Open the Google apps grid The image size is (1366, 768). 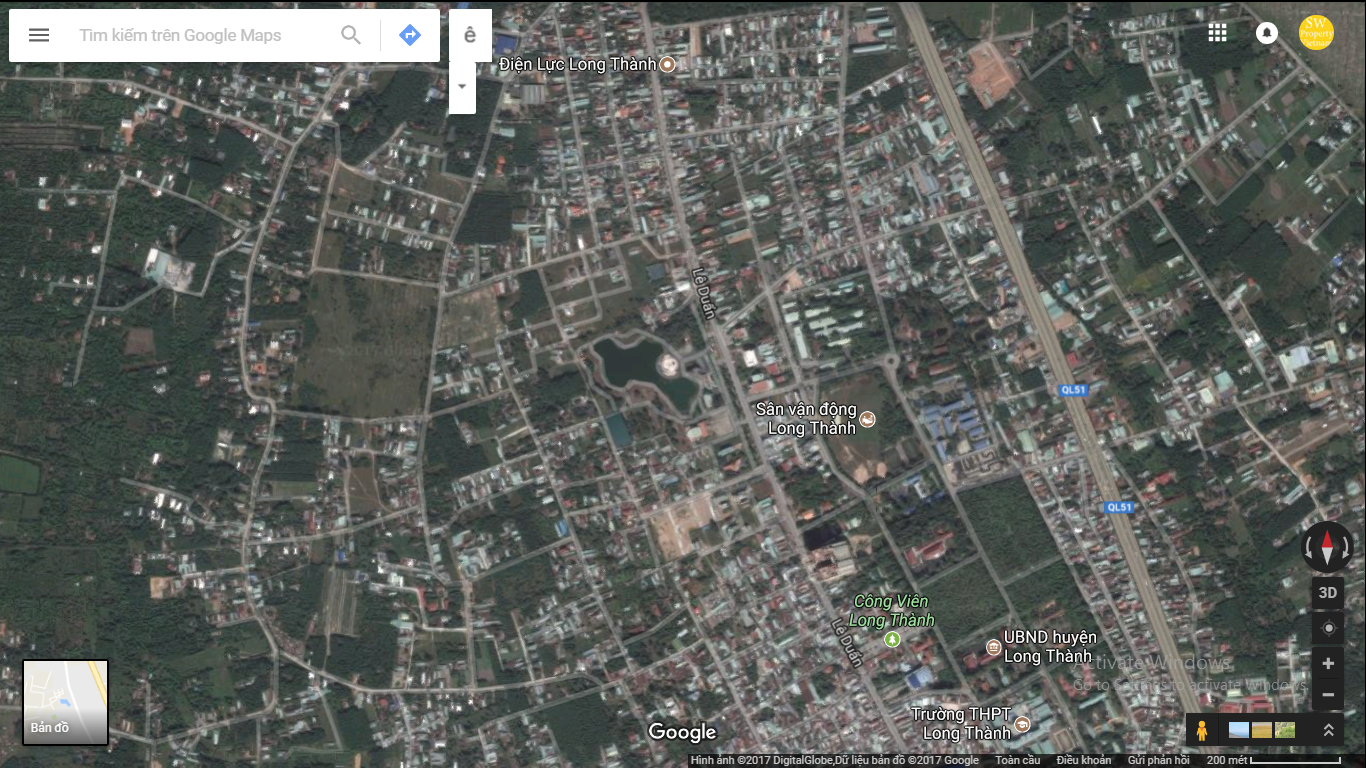coord(1217,33)
